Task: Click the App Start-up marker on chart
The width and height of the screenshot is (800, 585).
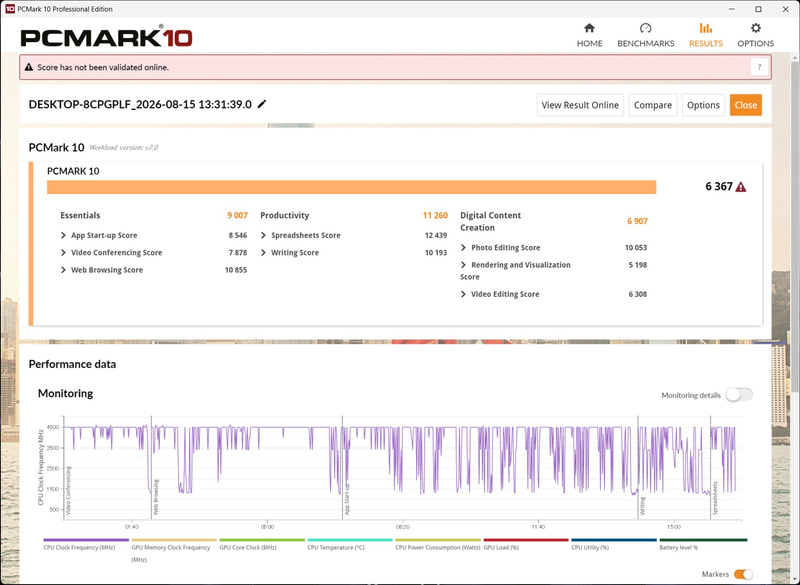Action: pyautogui.click(x=347, y=499)
